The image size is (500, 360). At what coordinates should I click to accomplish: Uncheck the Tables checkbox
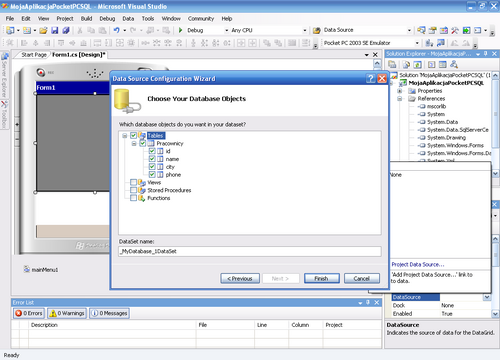[x=133, y=135]
